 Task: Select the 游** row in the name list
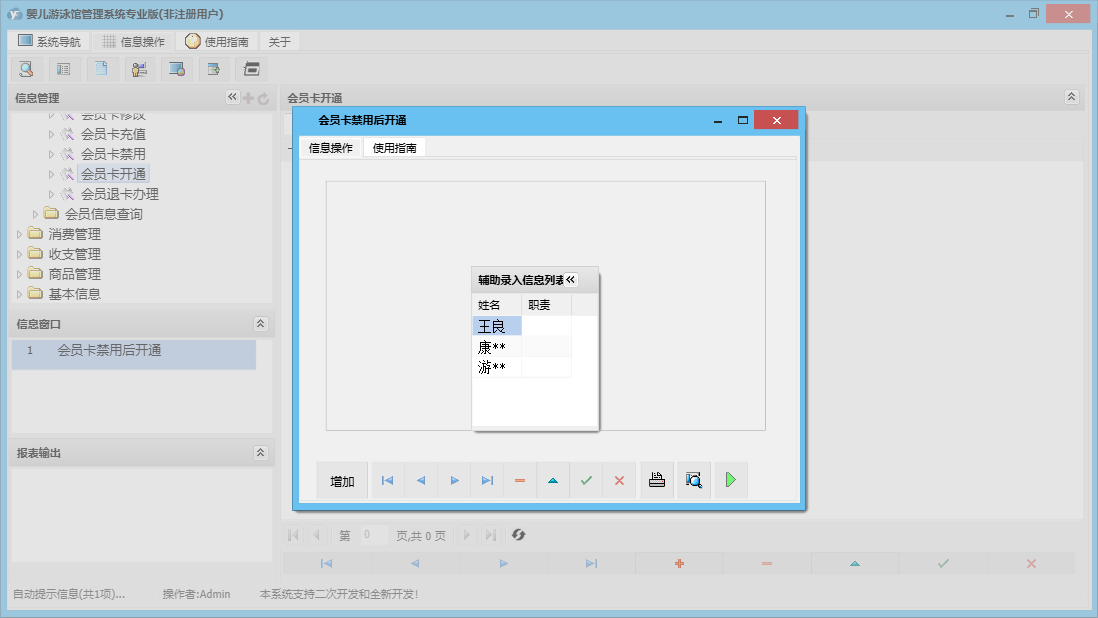pyautogui.click(x=522, y=367)
